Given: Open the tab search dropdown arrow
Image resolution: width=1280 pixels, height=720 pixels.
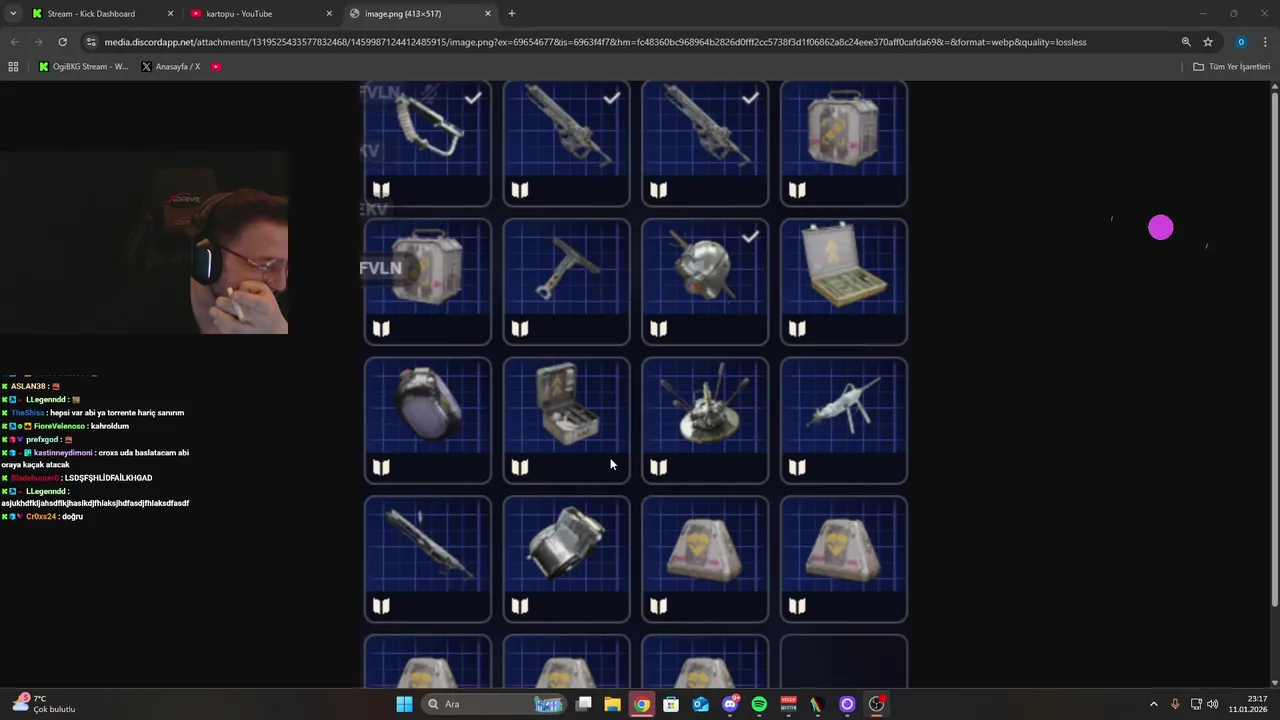Looking at the screenshot, I should click(x=13, y=14).
